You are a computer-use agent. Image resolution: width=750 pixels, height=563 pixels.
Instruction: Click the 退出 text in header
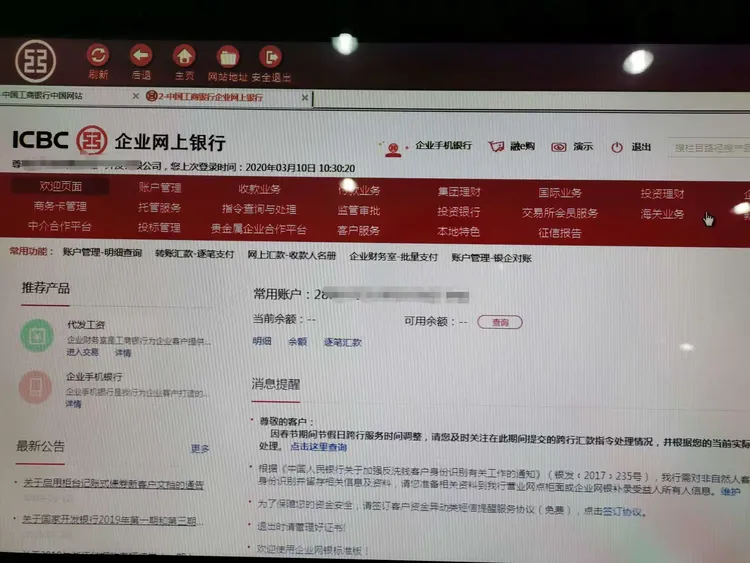641,147
